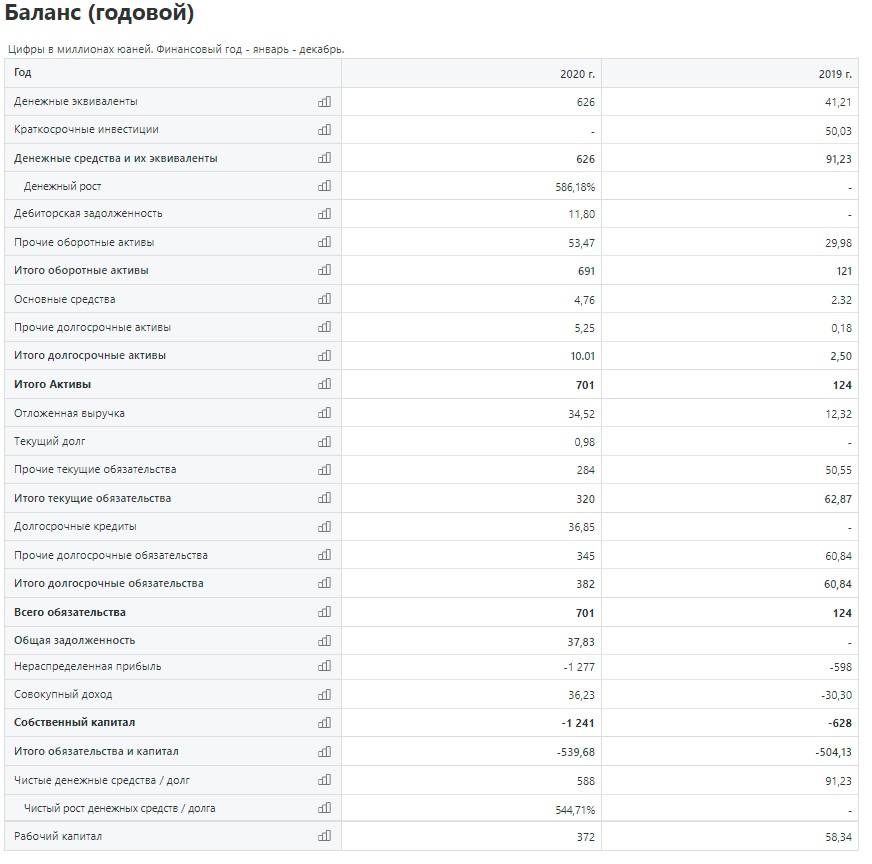Select the Рабочий капитал row label
Screen dimensions: 872x864
(x=58, y=836)
